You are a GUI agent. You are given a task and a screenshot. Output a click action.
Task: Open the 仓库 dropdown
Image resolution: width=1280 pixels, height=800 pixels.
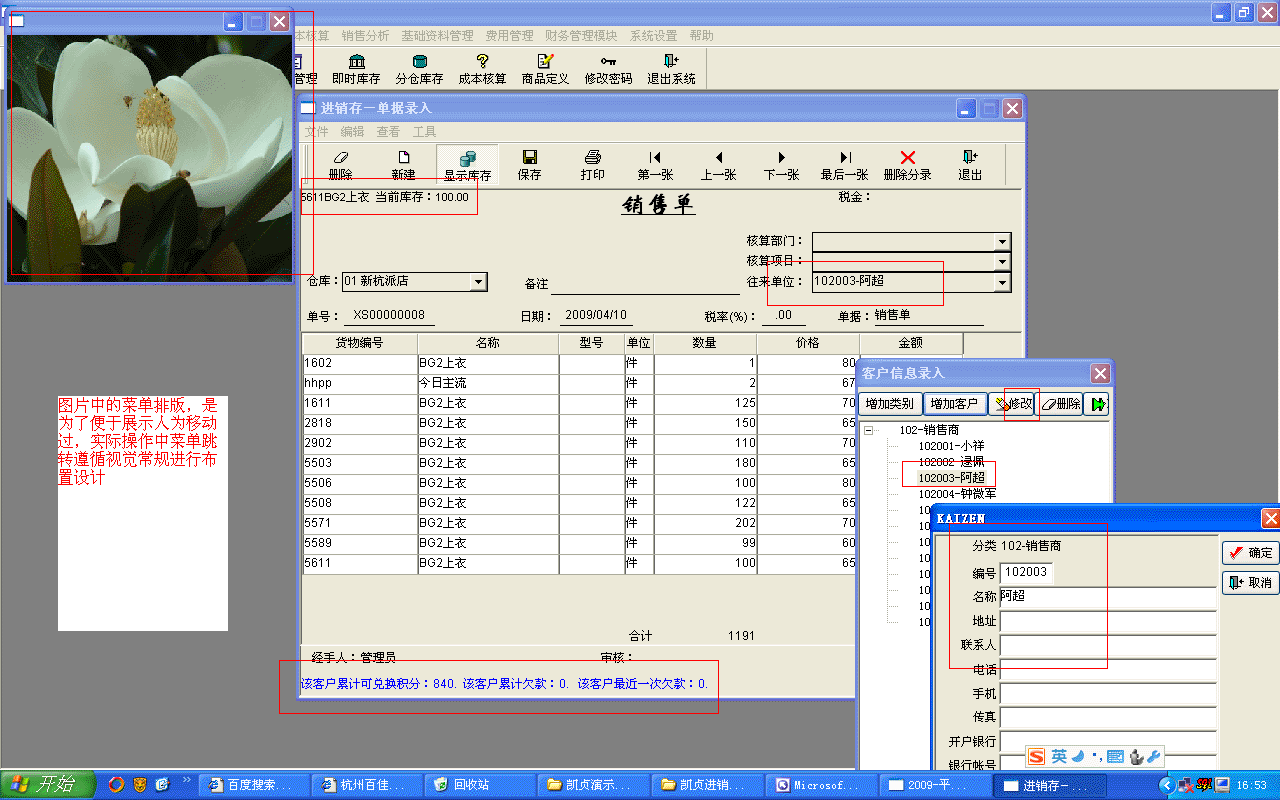[478, 282]
